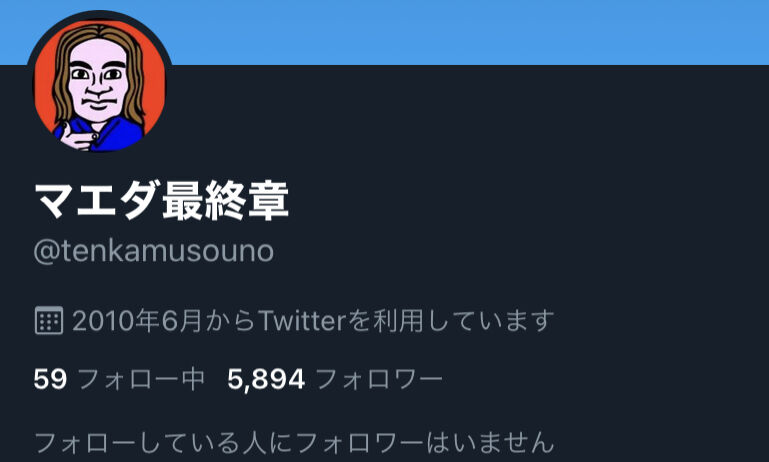Tap the pointing hand in the avatar illustration

click(x=77, y=137)
